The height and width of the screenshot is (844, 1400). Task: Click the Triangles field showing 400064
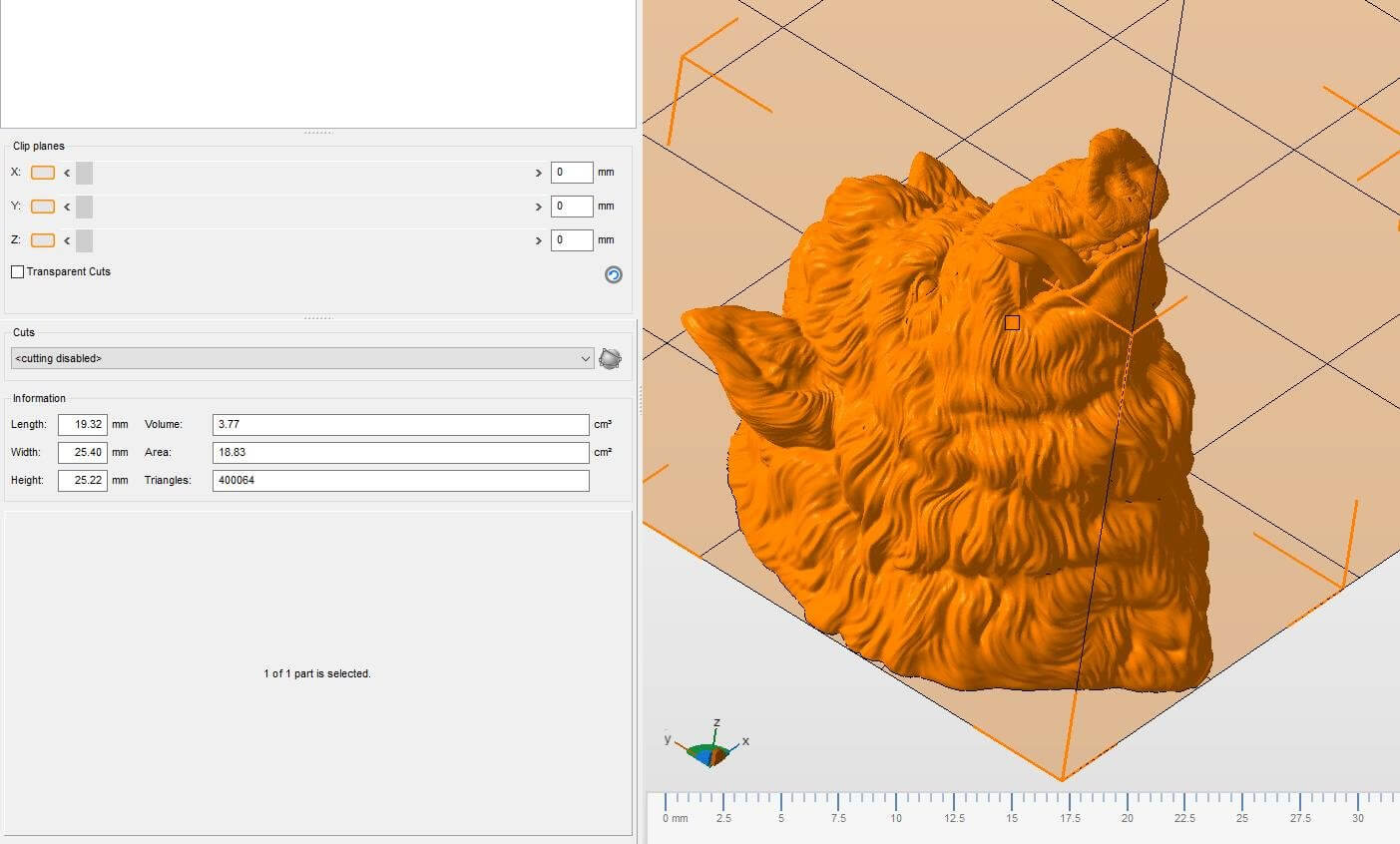[x=400, y=480]
